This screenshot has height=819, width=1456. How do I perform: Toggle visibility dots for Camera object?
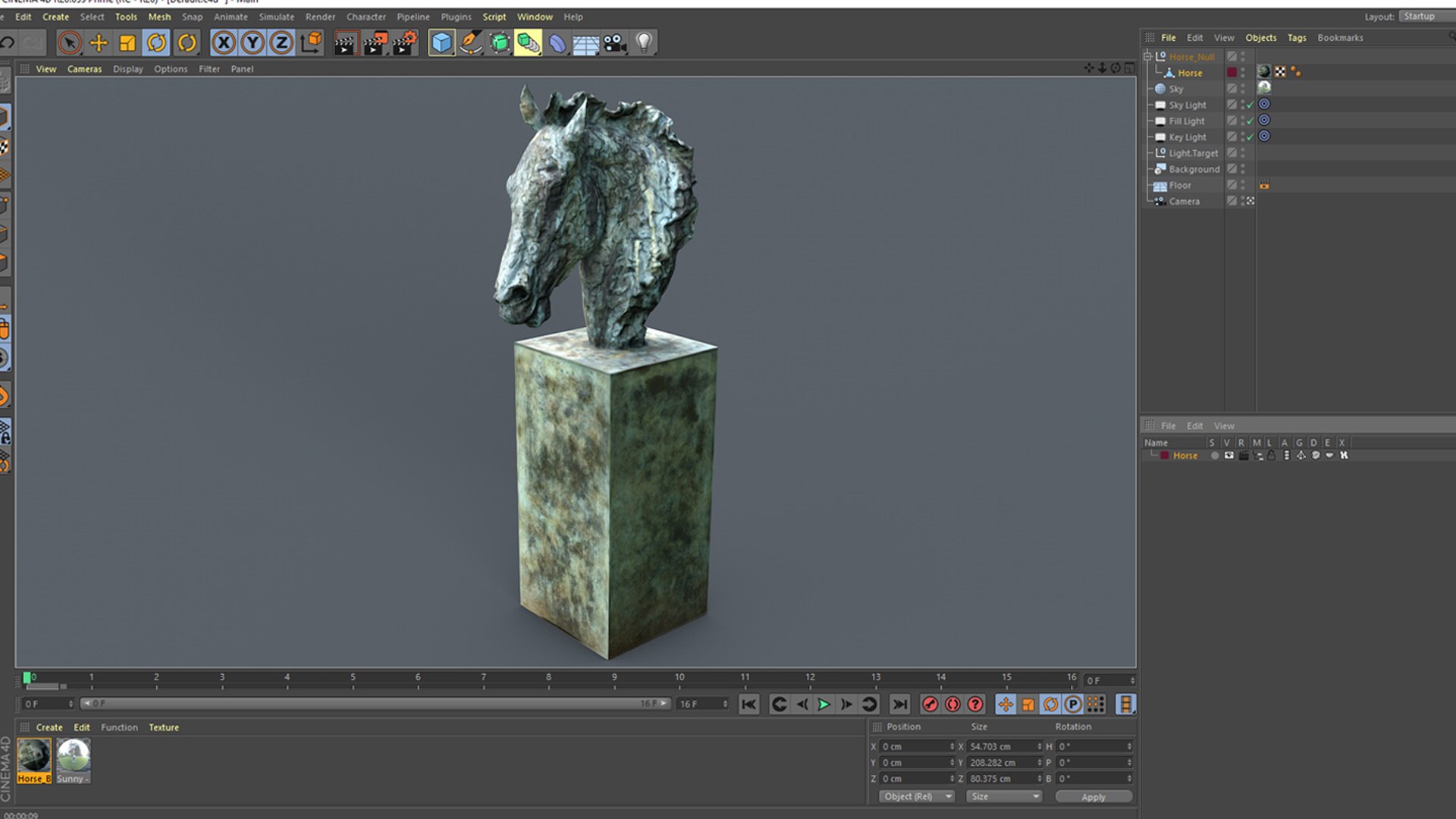click(1243, 202)
